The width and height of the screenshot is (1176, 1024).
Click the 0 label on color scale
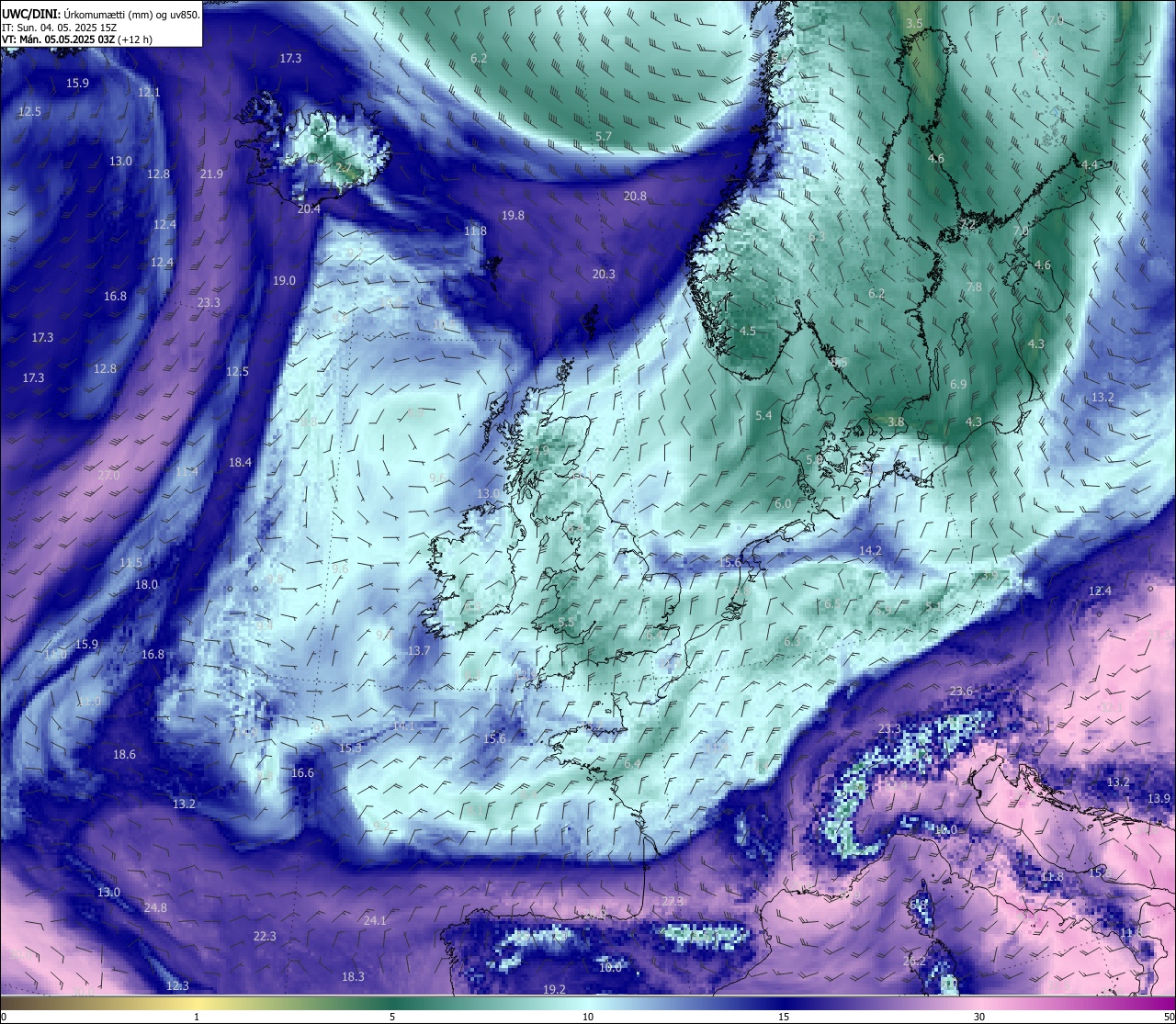pyautogui.click(x=4, y=1017)
